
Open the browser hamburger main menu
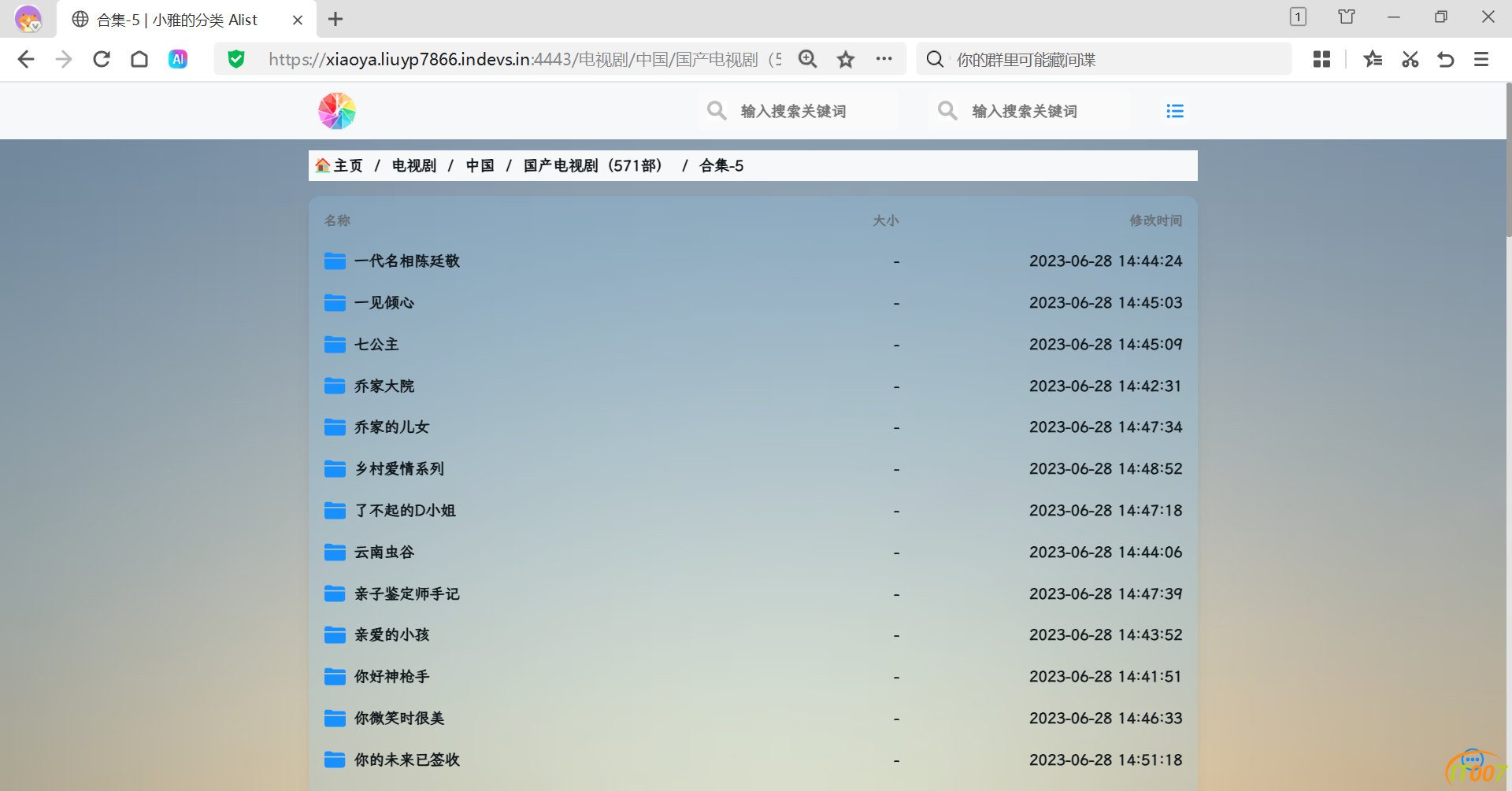[x=1480, y=59]
